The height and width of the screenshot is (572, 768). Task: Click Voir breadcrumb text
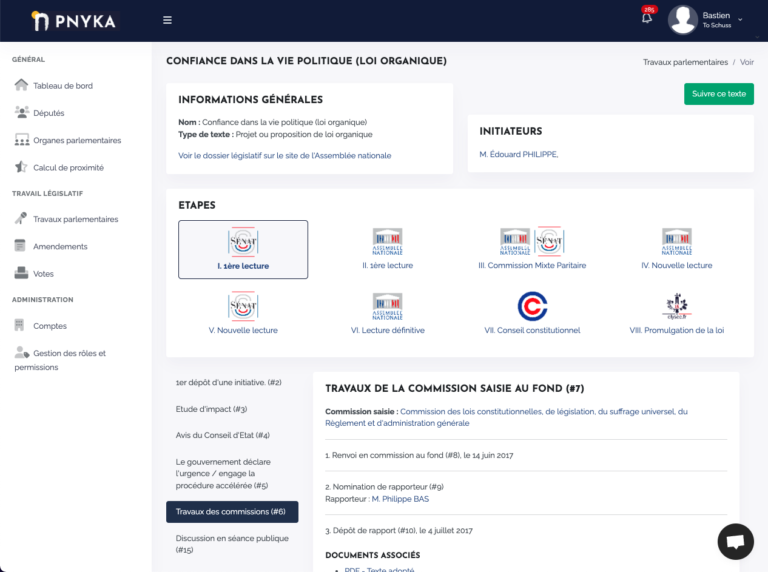click(746, 62)
